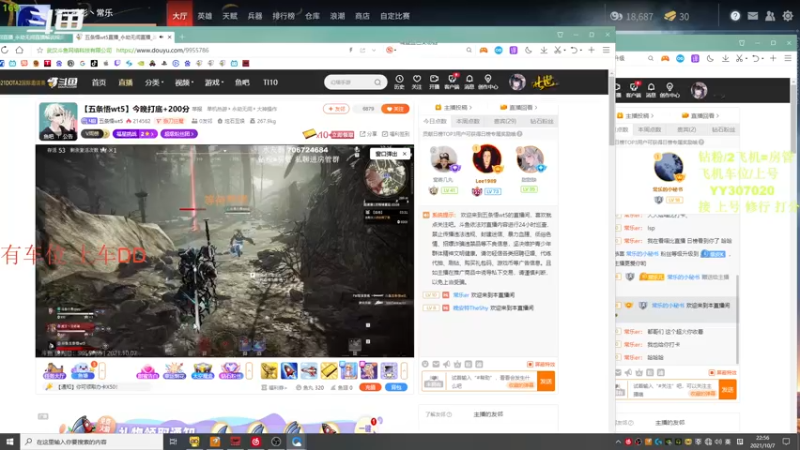Click the orange 充值 button below video
This screenshot has height=450, width=800.
click(x=370, y=387)
